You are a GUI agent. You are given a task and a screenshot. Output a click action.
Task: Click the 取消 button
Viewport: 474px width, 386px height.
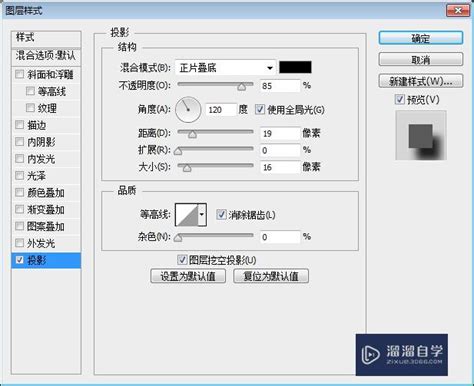point(421,60)
